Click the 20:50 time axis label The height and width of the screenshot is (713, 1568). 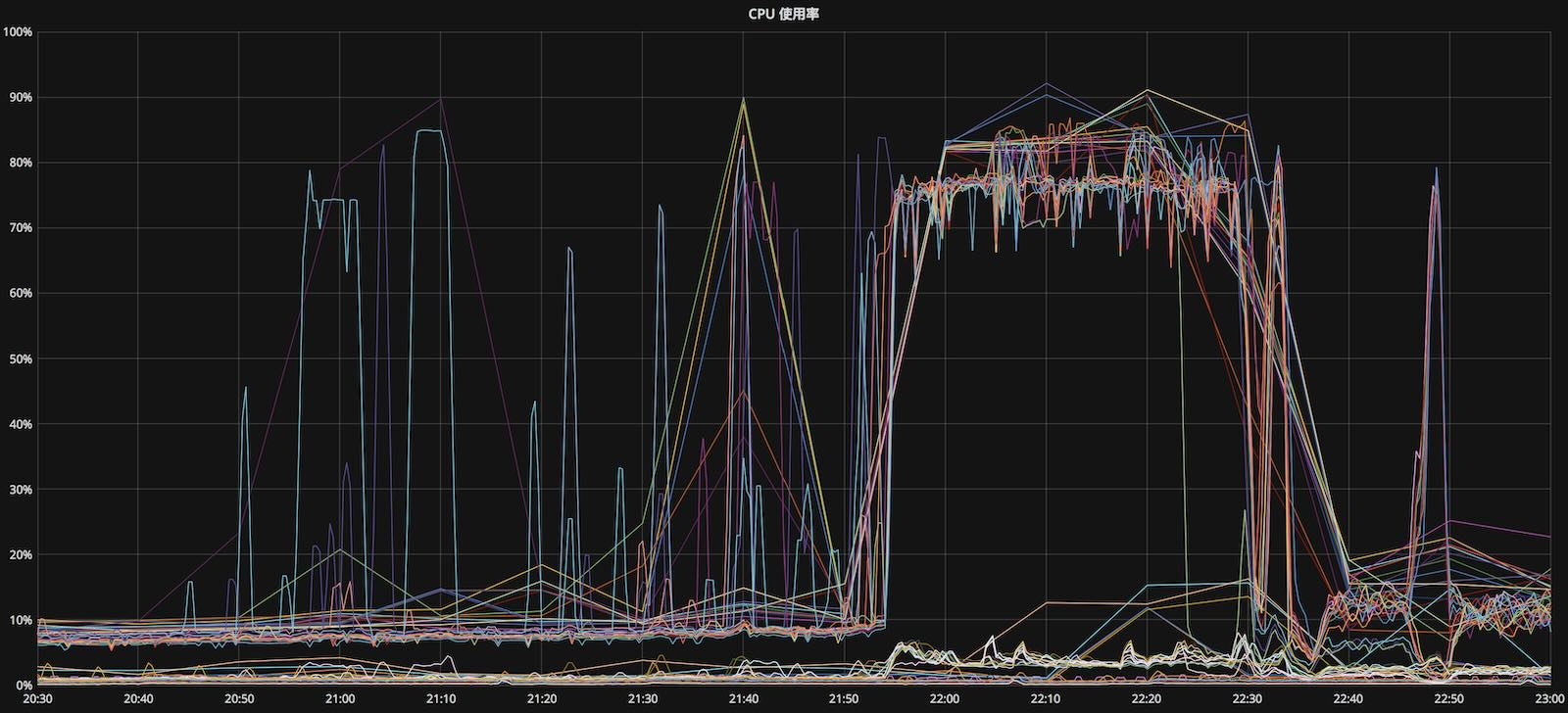(239, 699)
